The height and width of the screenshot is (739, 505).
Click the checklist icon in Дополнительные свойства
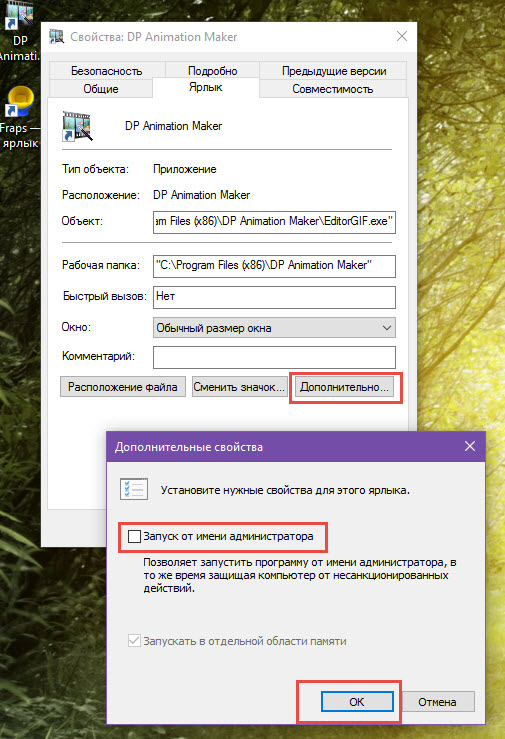click(134, 489)
